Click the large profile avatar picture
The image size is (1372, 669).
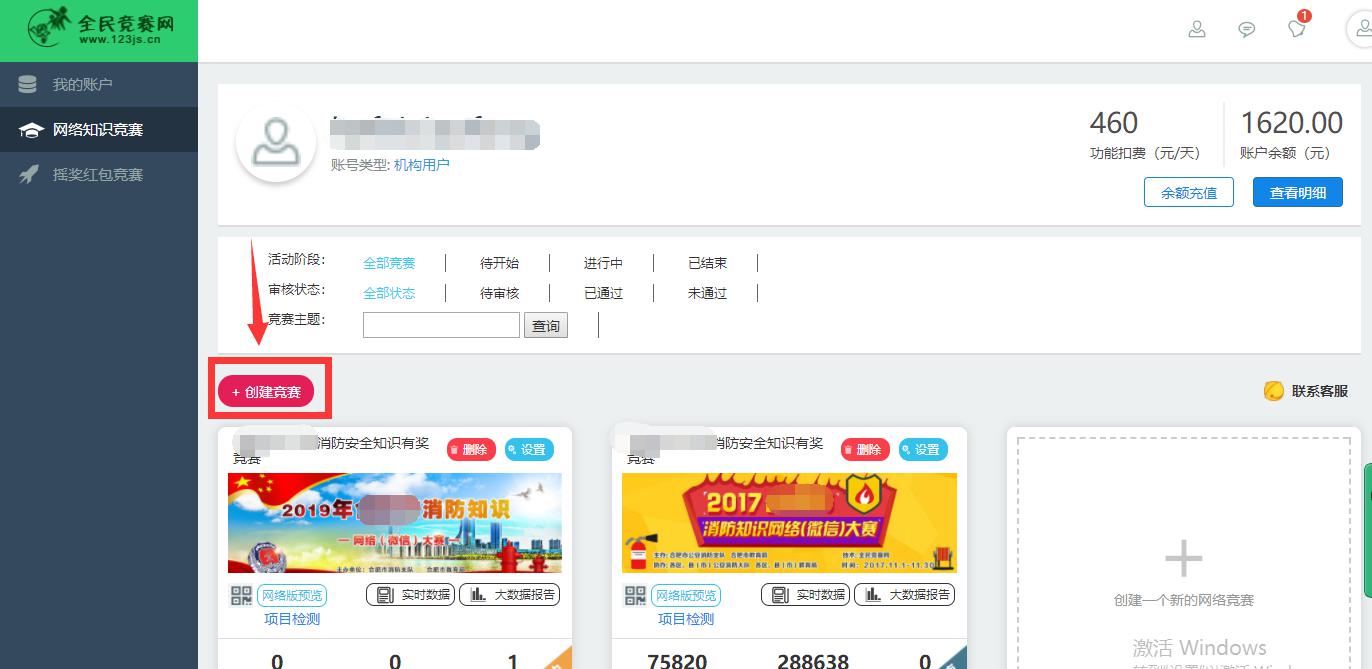[x=275, y=143]
